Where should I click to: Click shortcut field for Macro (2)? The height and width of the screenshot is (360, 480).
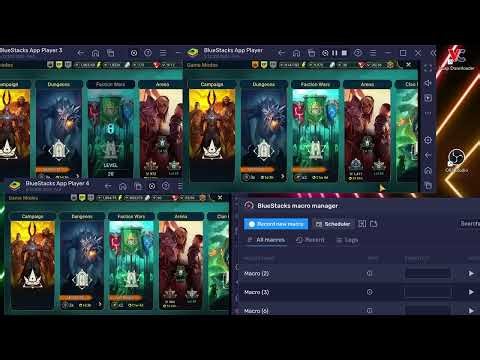(x=428, y=274)
